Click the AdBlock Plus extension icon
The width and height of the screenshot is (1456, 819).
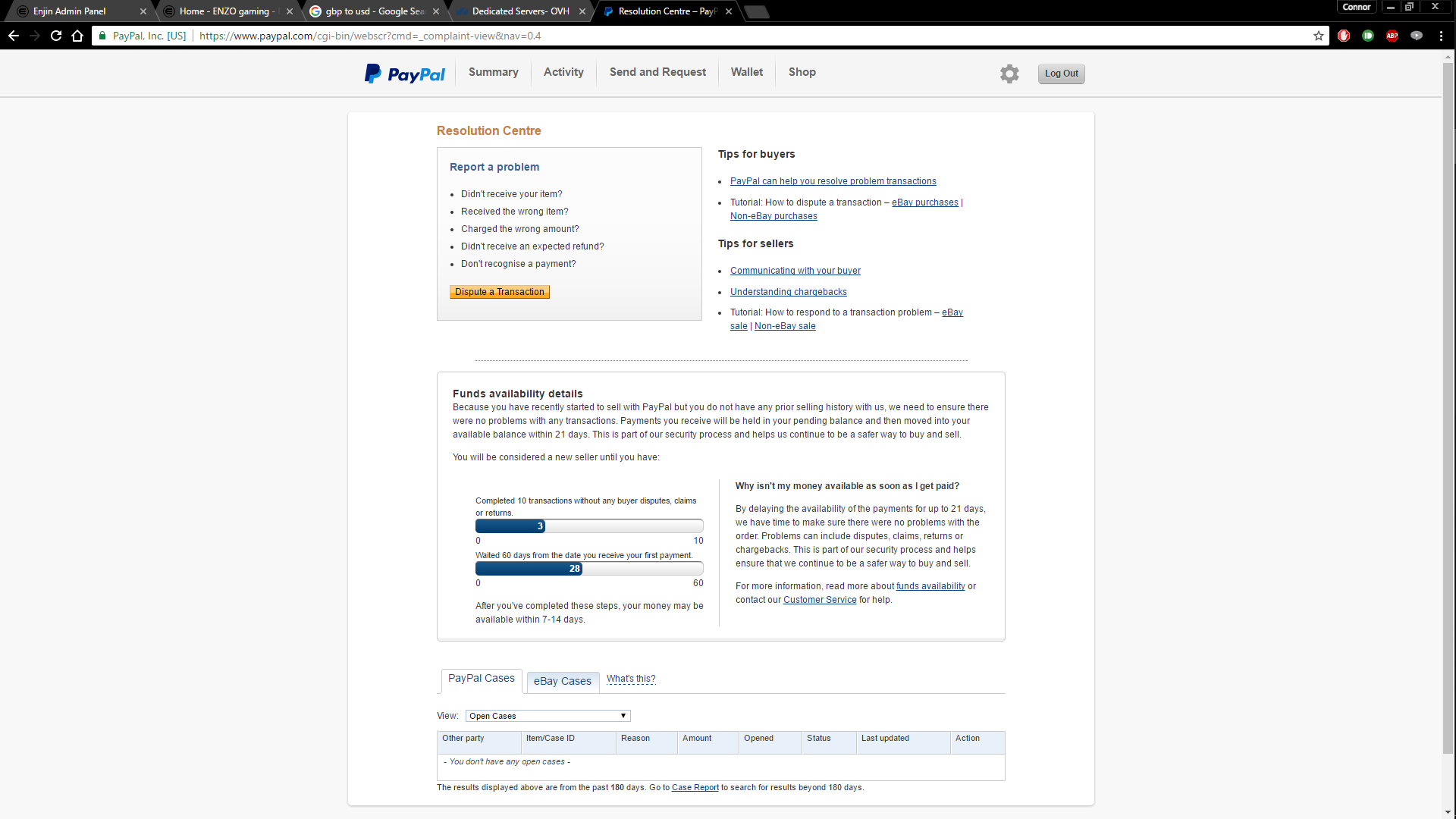click(x=1392, y=36)
